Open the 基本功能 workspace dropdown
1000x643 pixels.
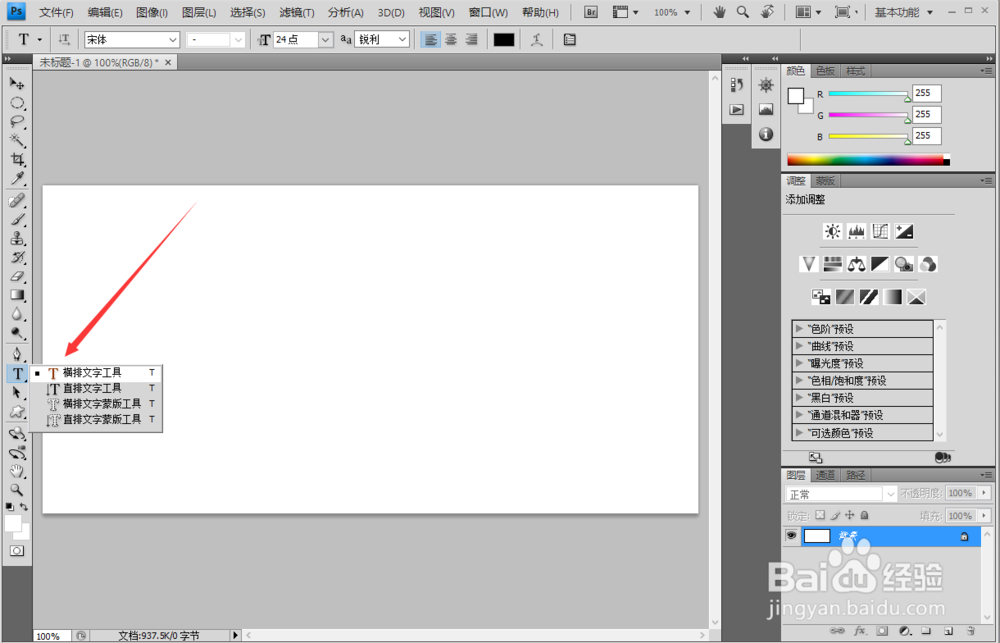(x=903, y=12)
